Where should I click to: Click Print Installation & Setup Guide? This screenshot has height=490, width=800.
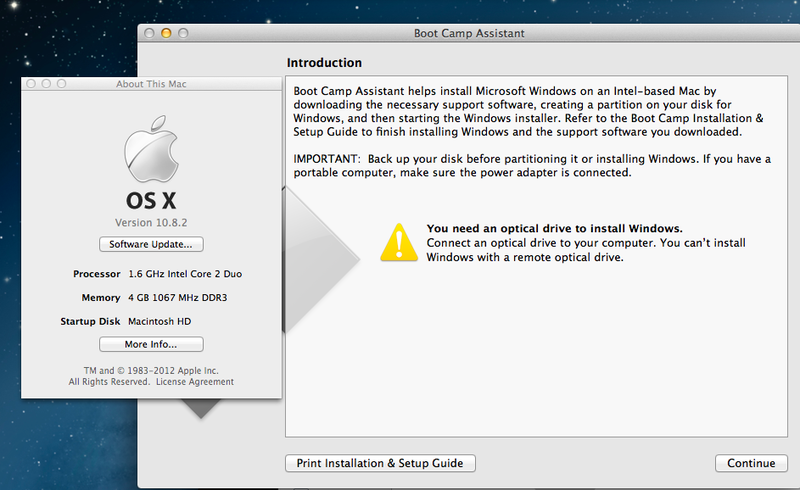(x=380, y=463)
